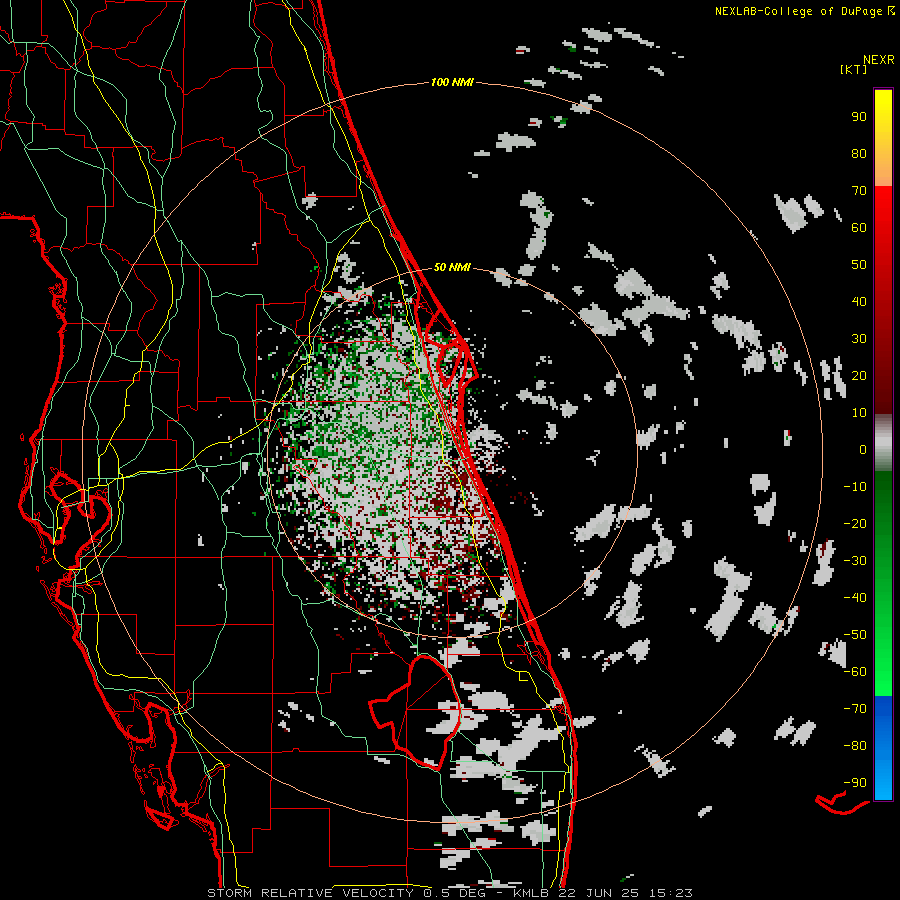Click the -30 value on the velocity scale
This screenshot has width=900, height=900.
pos(855,561)
